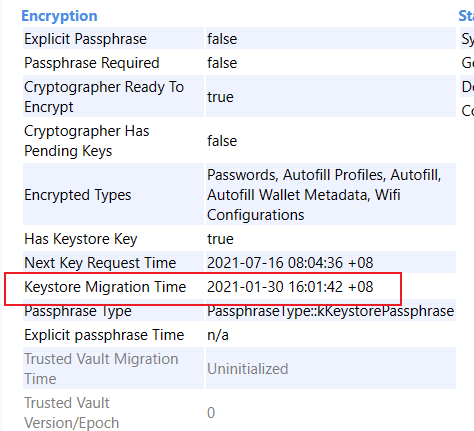Click the Next Key Request Time value
Image resolution: width=474 pixels, height=431 pixels.
(x=290, y=263)
